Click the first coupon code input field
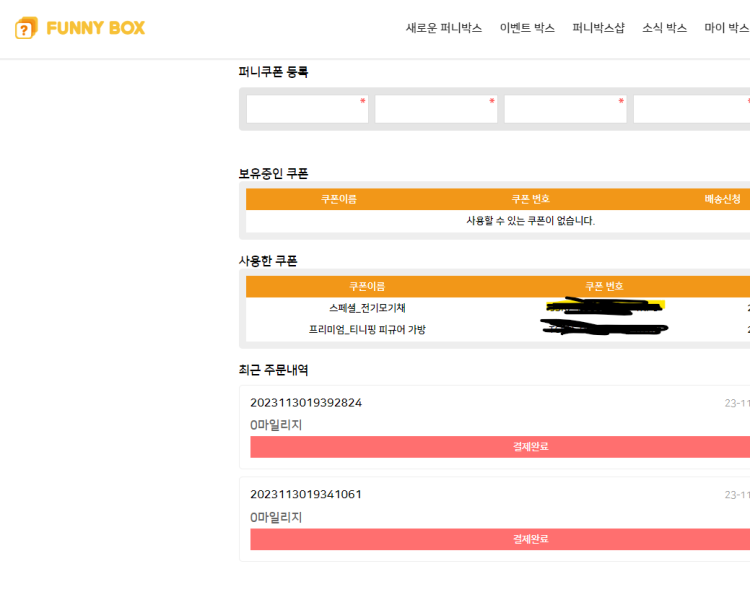Viewport: 750px width, 600px height. coord(307,109)
